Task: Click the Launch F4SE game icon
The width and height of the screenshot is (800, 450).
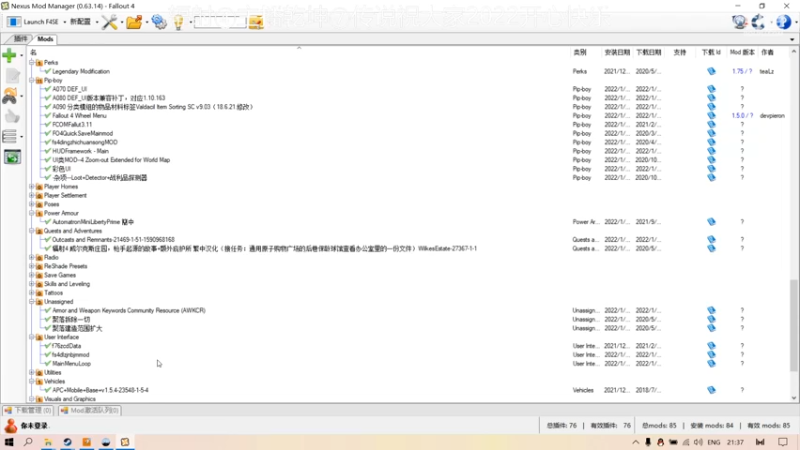Action: [x=14, y=21]
